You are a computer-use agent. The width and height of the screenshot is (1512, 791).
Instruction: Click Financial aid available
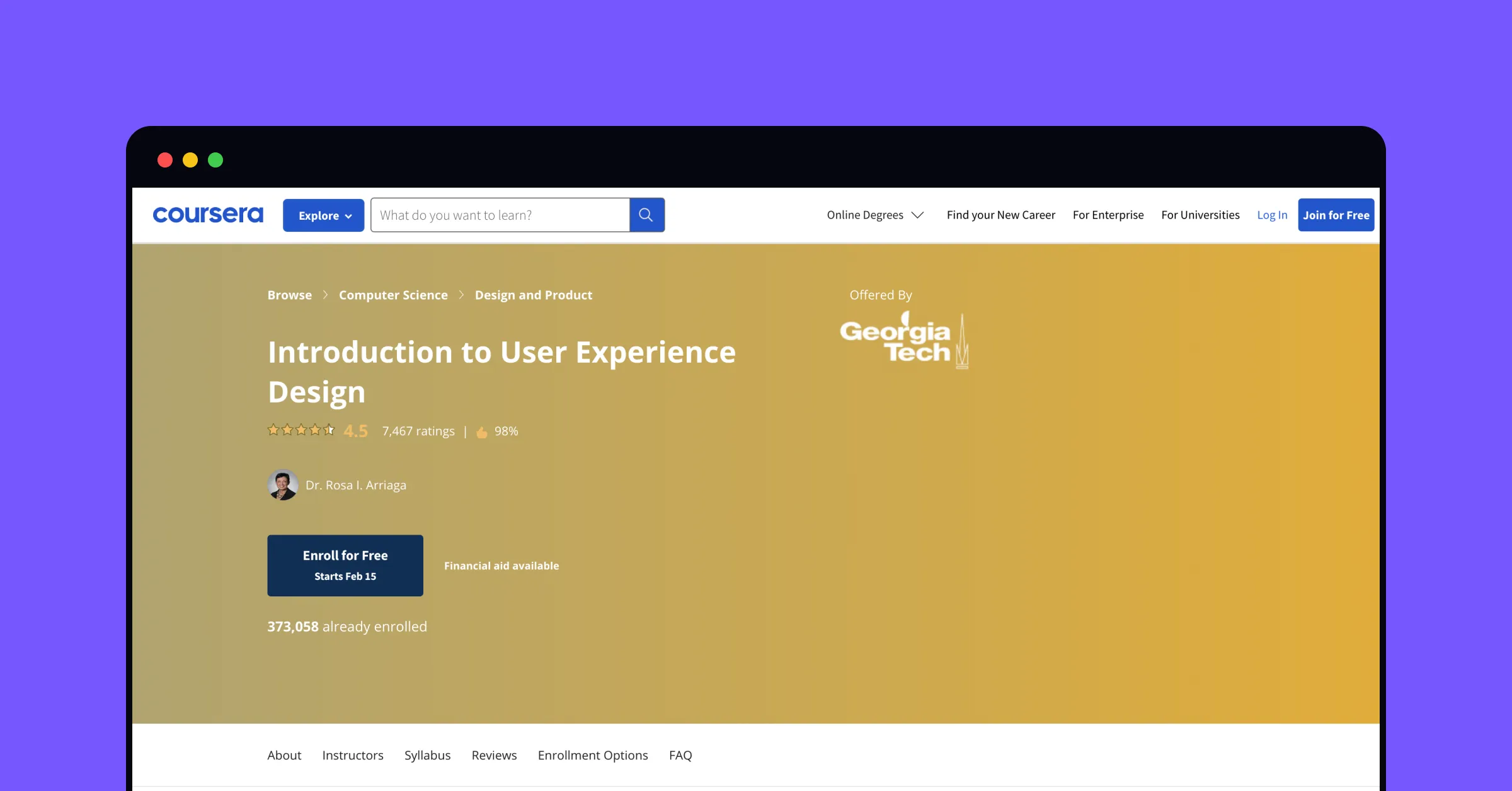tap(501, 566)
